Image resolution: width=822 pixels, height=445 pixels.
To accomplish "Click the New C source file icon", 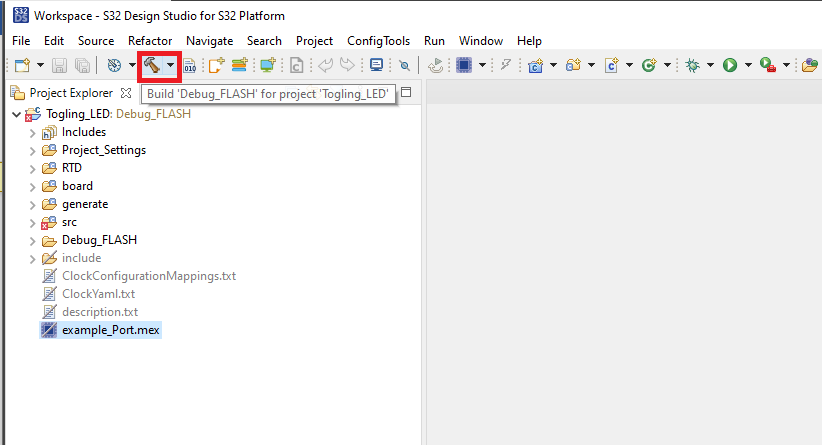I will click(610, 65).
